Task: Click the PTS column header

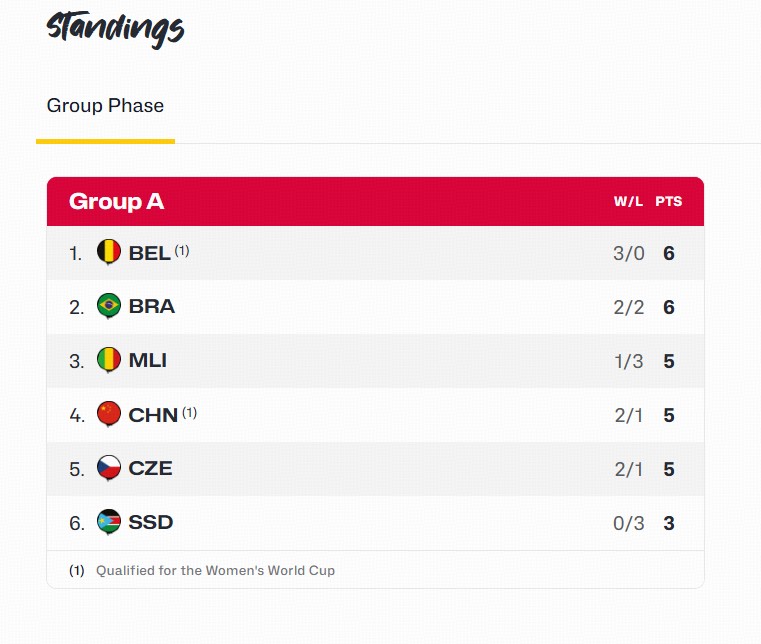Action: click(x=669, y=202)
